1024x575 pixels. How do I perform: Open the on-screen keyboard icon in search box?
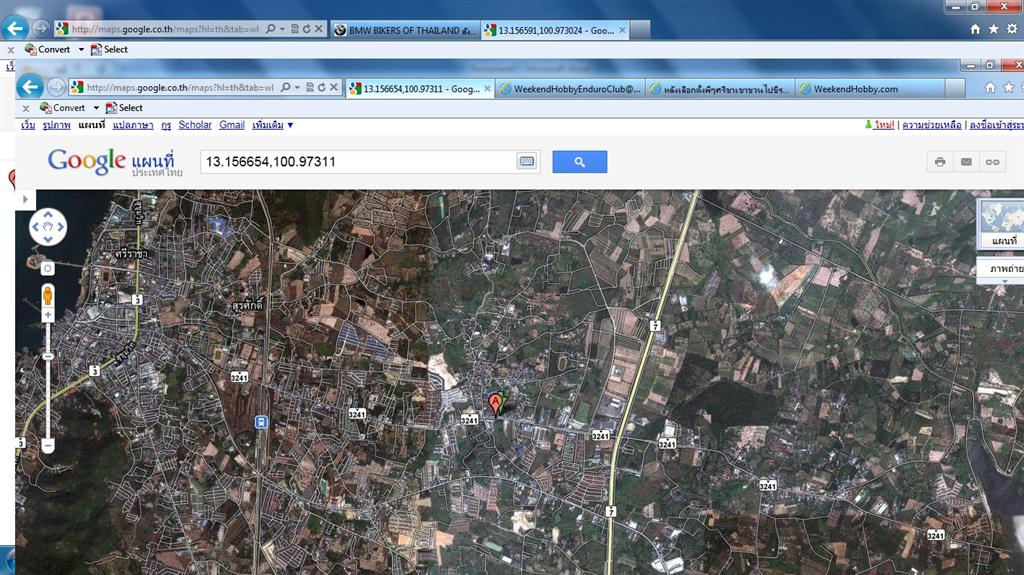pyautogui.click(x=526, y=162)
